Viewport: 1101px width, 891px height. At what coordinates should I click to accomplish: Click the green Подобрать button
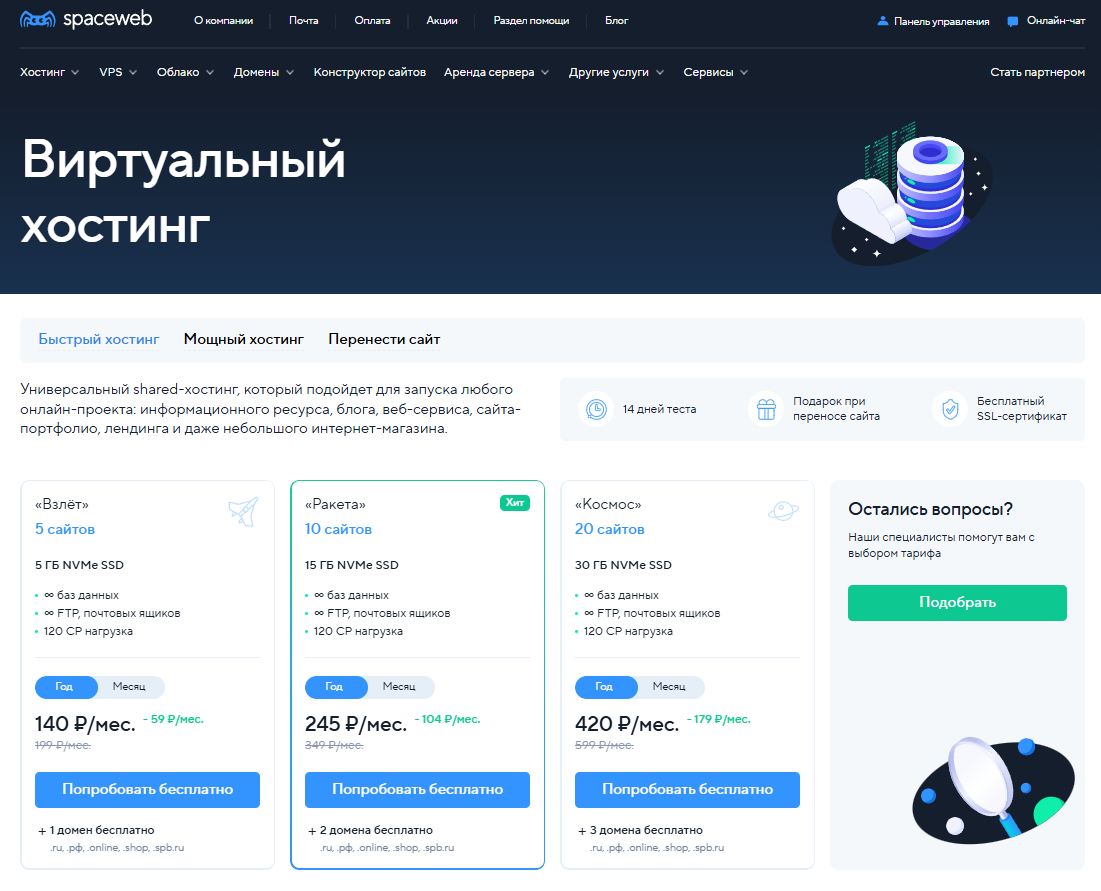coord(957,602)
